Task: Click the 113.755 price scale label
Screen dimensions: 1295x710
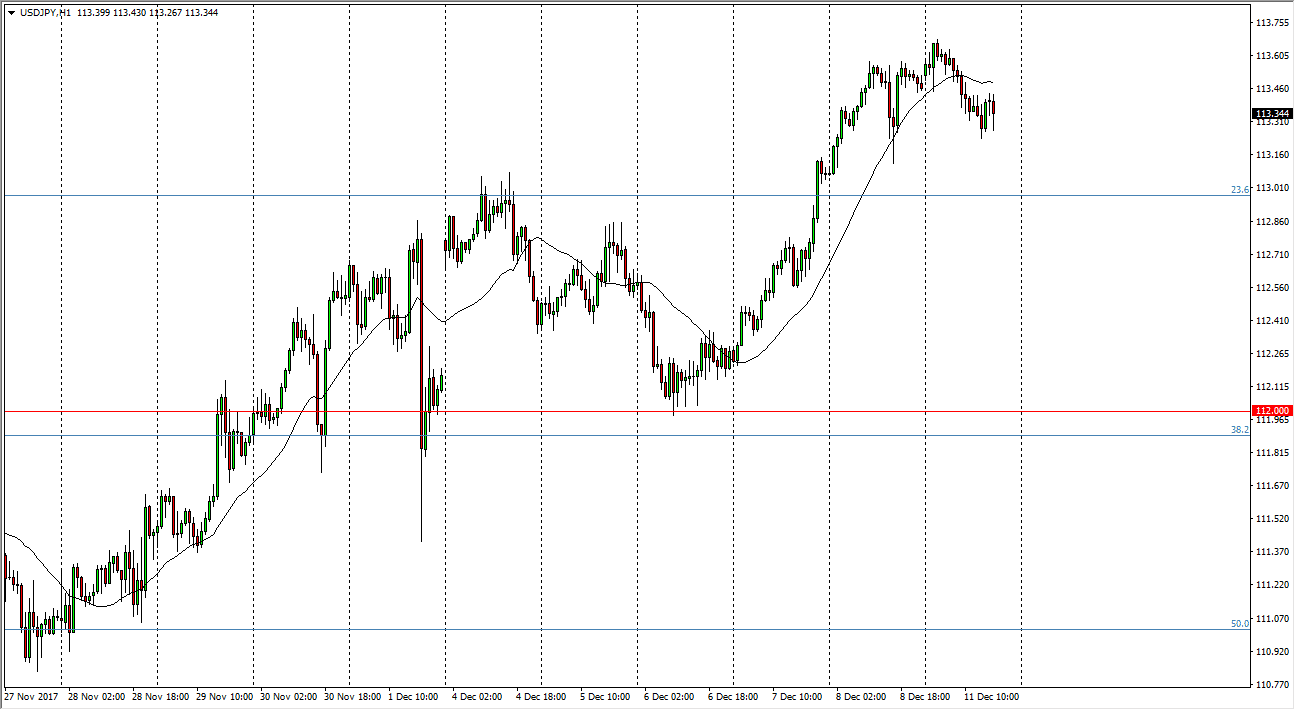Action: pos(1271,23)
